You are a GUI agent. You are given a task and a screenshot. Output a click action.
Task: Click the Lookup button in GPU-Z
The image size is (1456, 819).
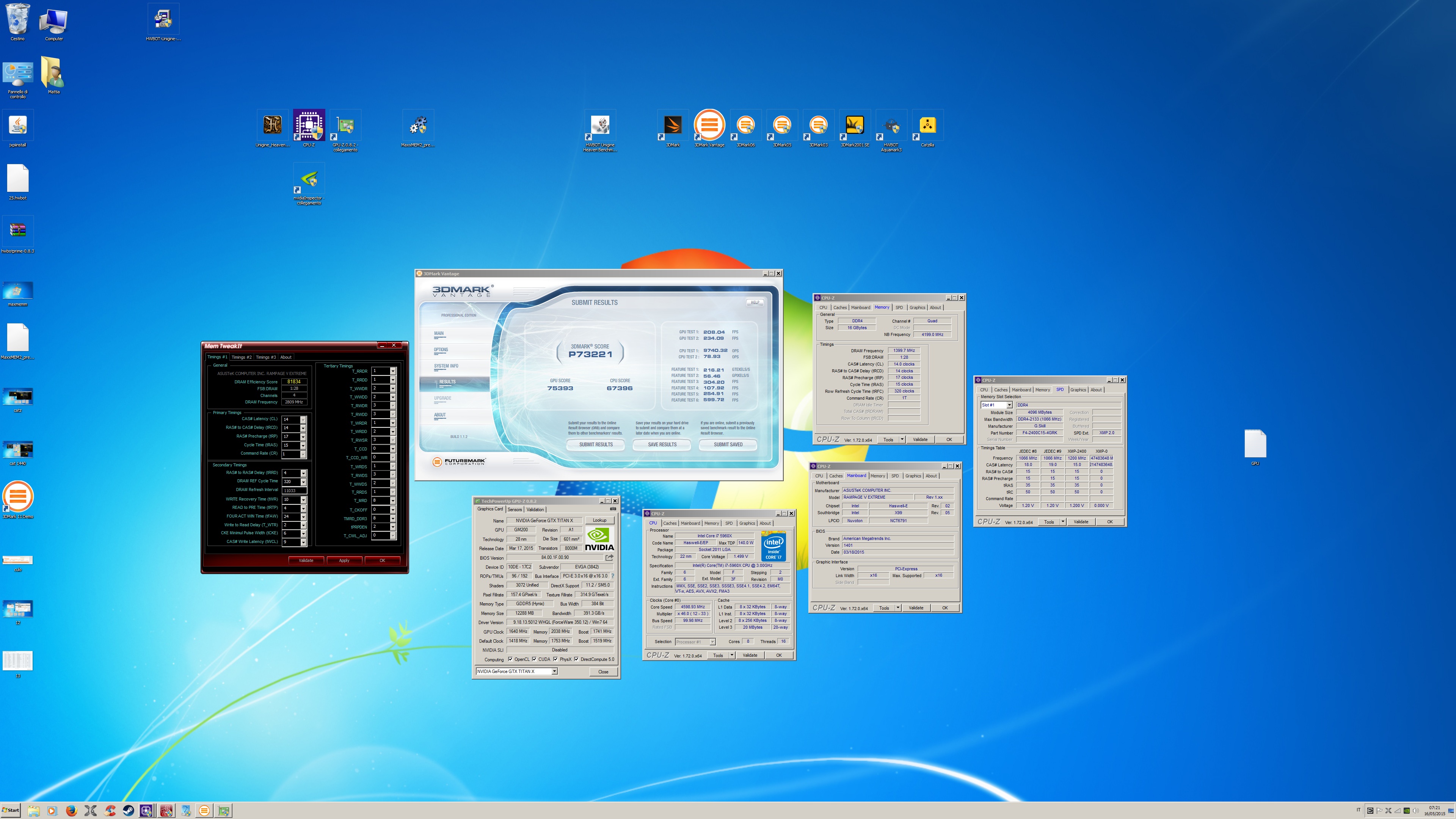click(x=599, y=520)
